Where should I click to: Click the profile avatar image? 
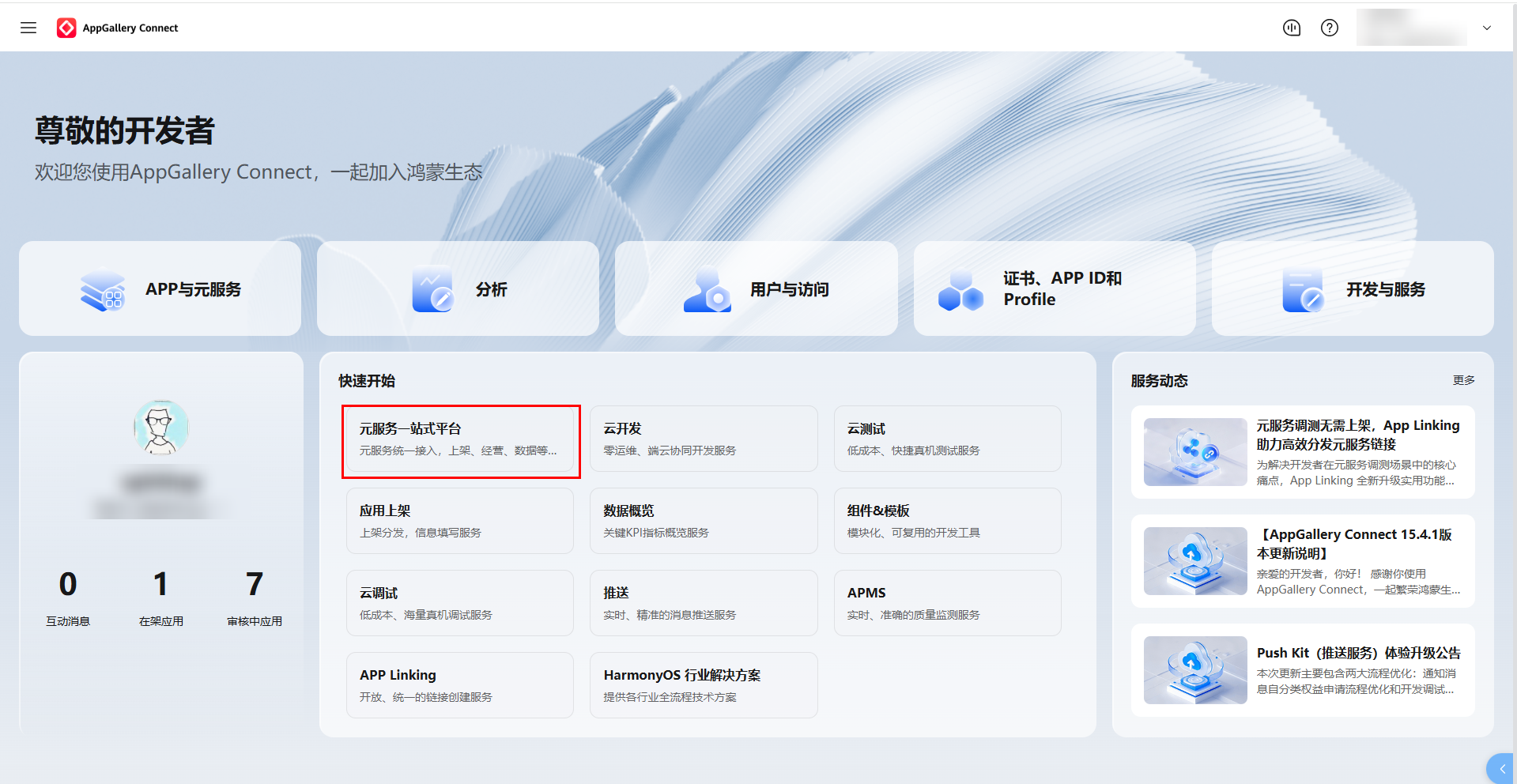tap(160, 428)
